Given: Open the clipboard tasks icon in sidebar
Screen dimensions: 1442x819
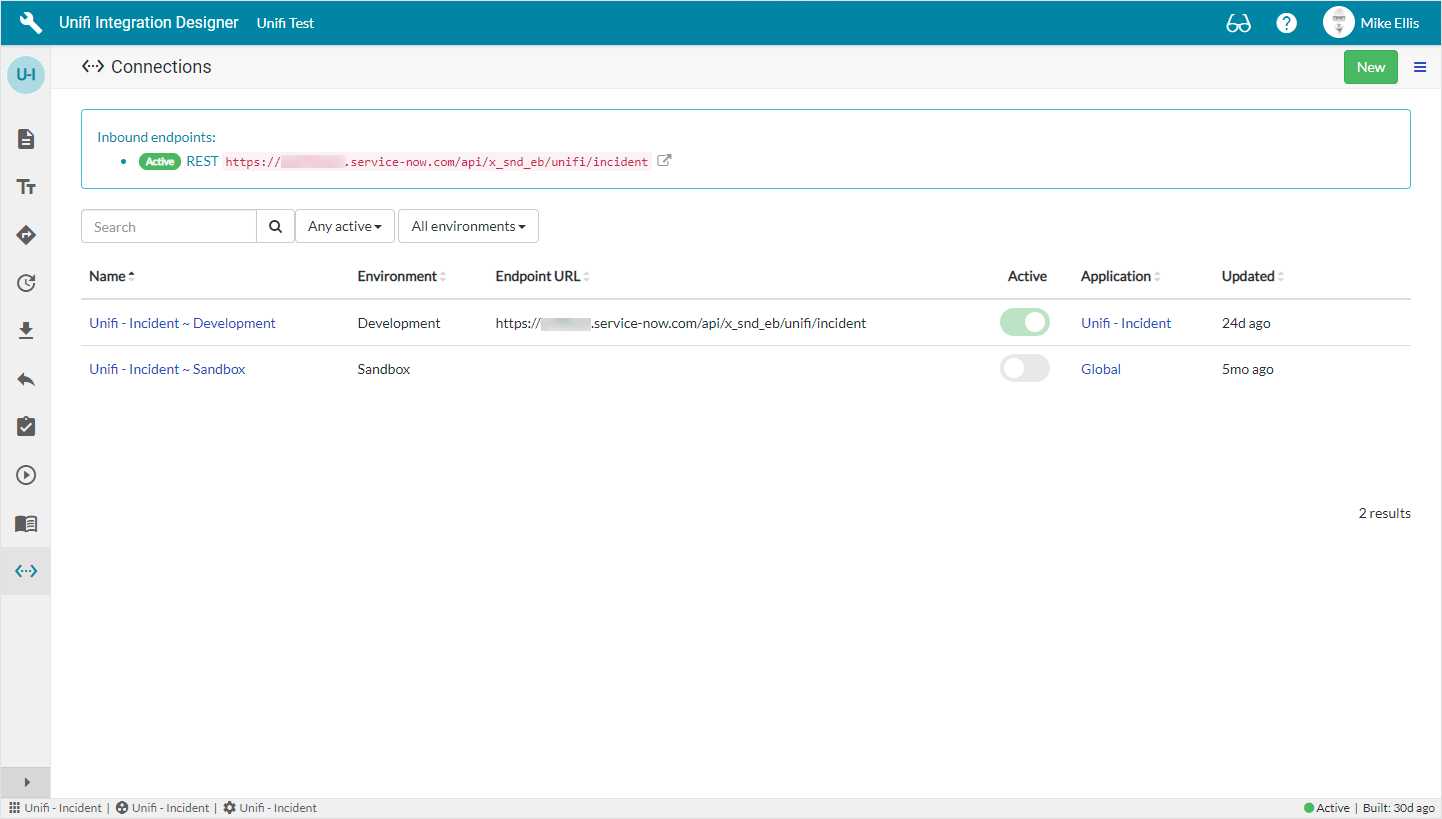Looking at the screenshot, I should (25, 426).
